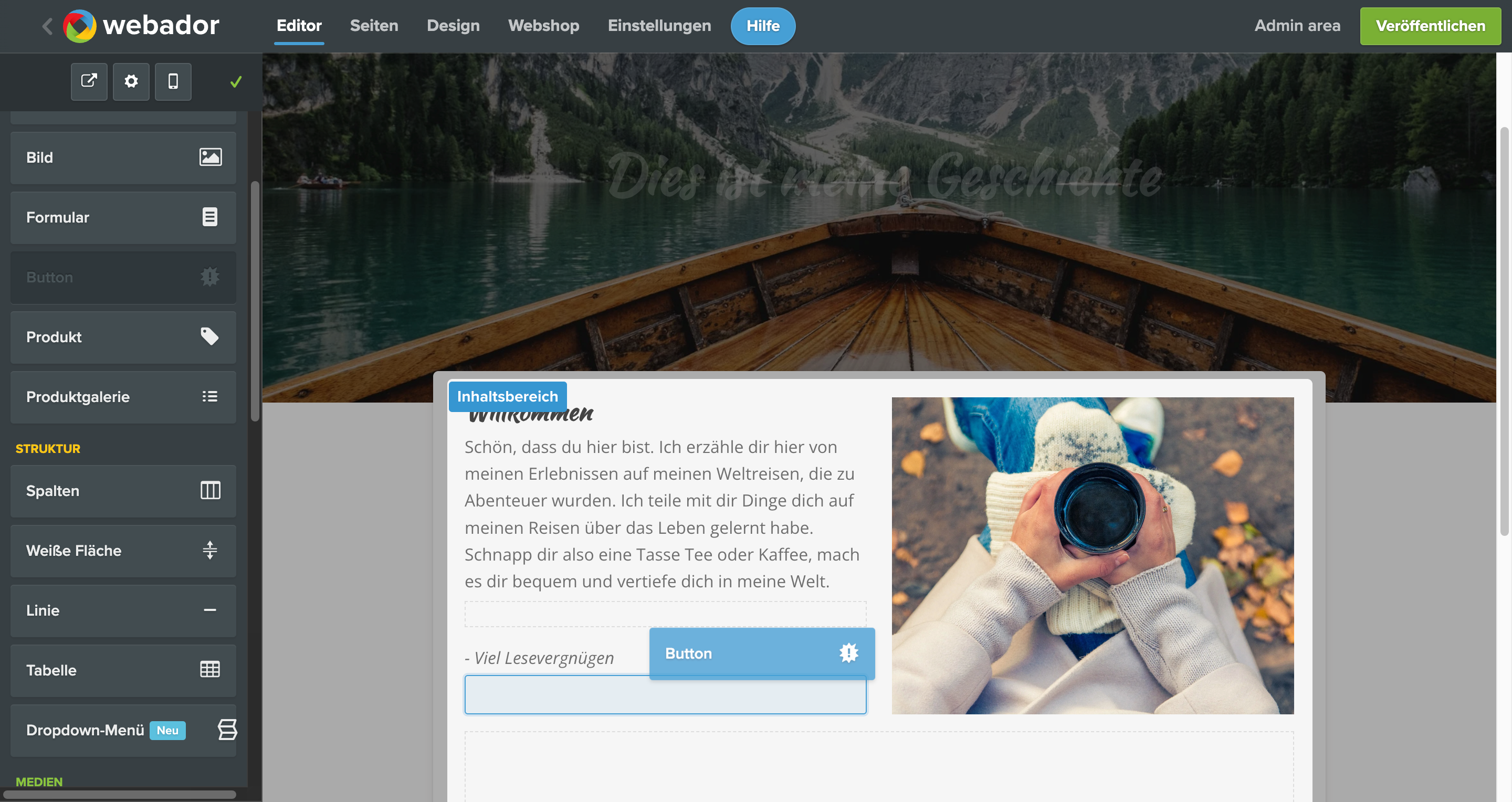Choose the Spalten element label
Viewport: 1512px width, 802px height.
[x=52, y=490]
